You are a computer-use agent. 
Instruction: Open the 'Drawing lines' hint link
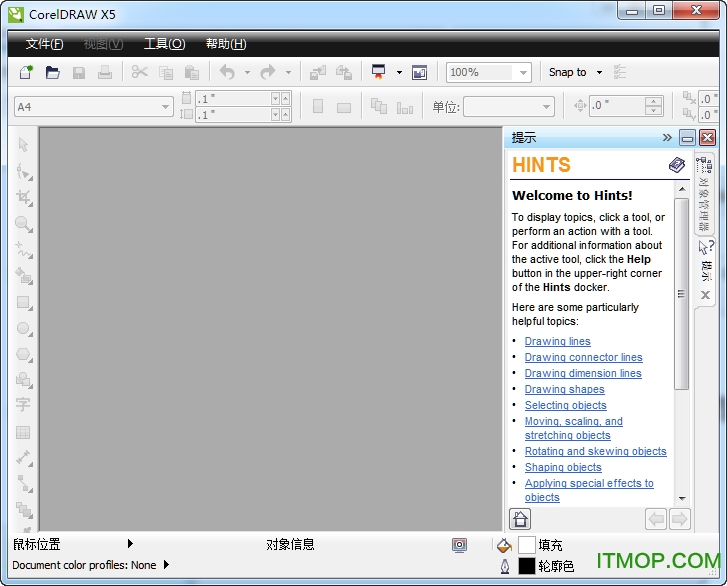pyautogui.click(x=557, y=341)
